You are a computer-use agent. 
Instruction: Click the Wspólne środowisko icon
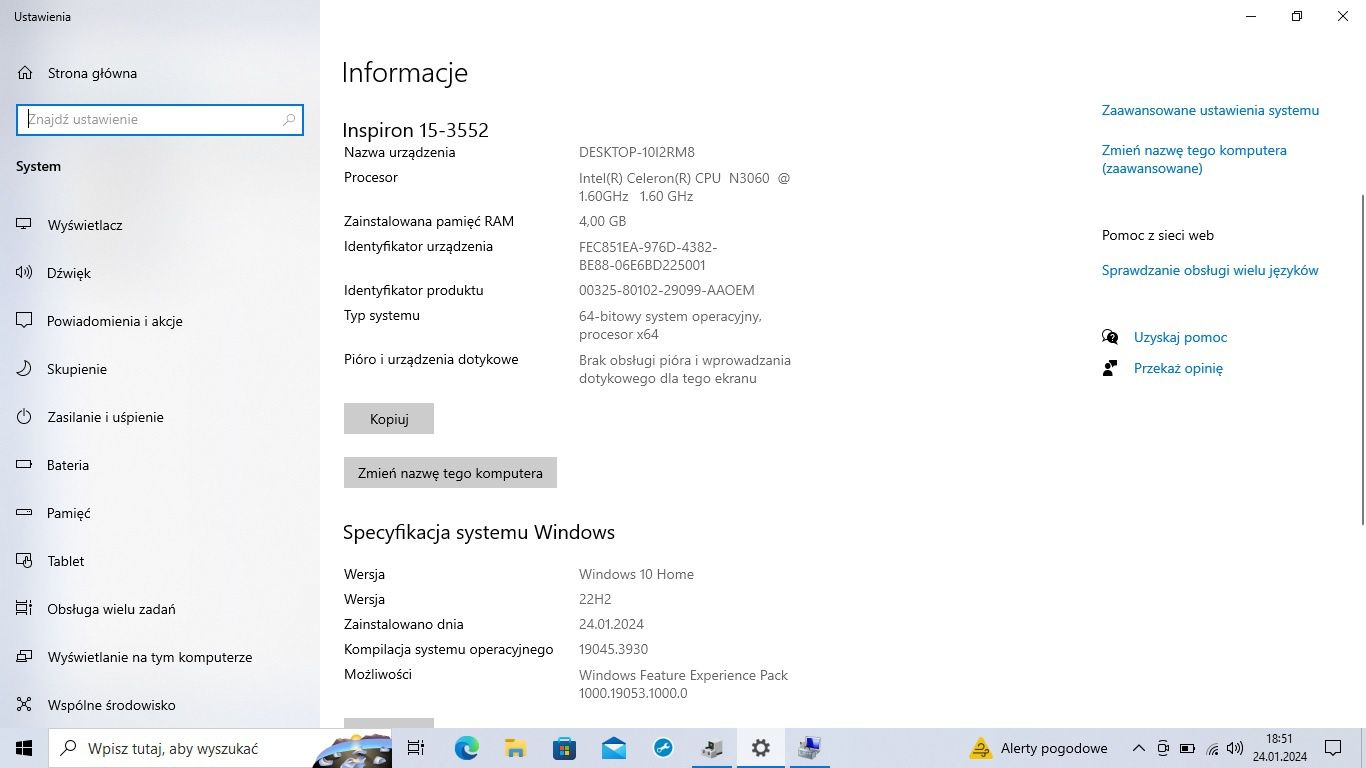[25, 705]
